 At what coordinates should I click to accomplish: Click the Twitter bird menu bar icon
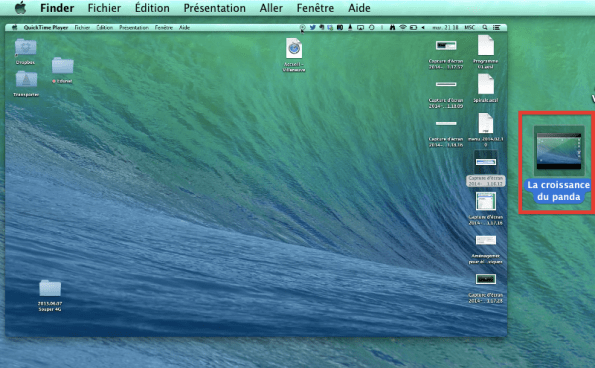(x=313, y=27)
